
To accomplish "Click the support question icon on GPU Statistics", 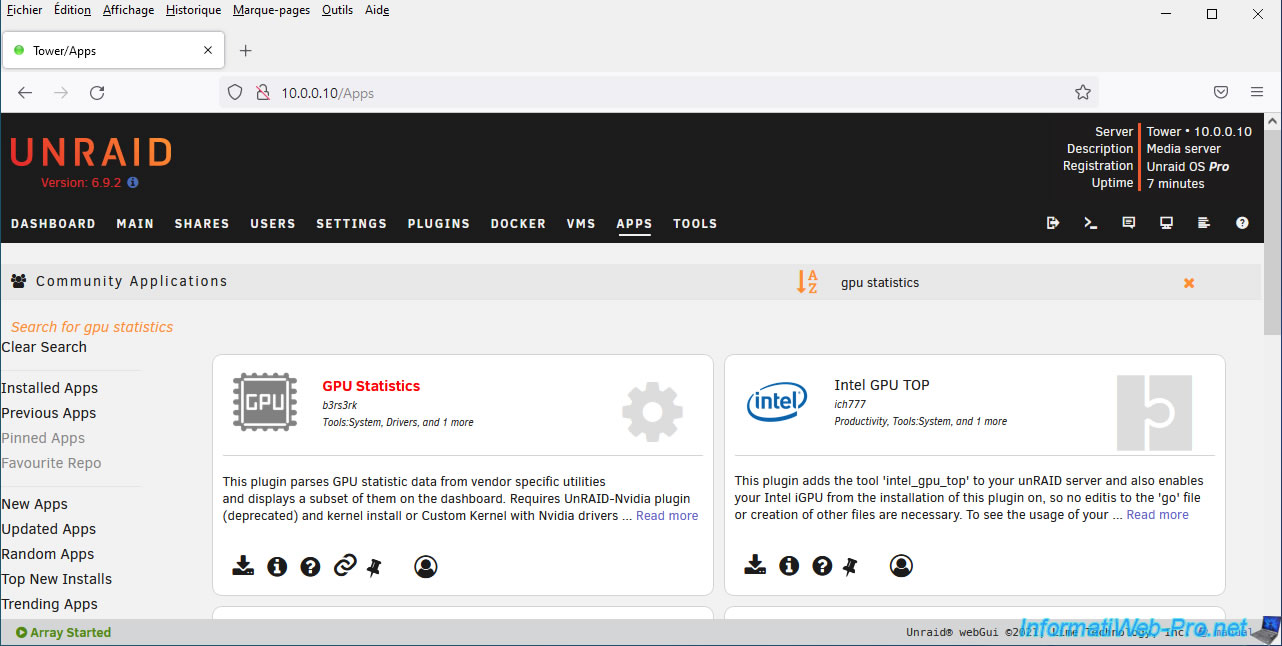I will (x=310, y=566).
